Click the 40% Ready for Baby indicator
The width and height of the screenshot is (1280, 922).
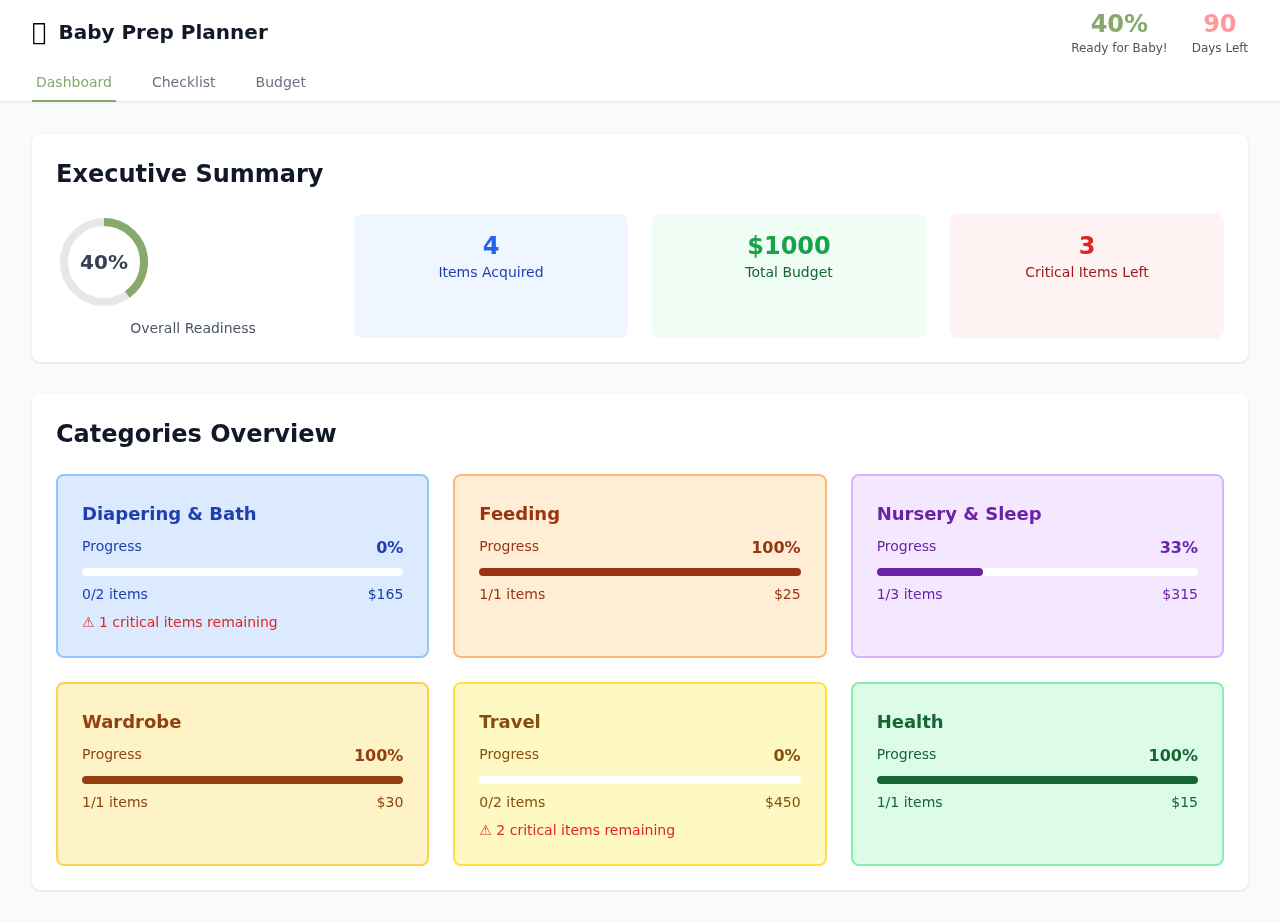(1118, 32)
